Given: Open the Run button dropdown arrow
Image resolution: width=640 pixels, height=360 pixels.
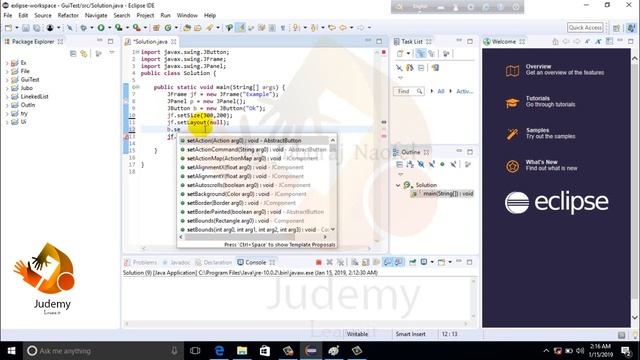Looking at the screenshot, I should coord(109,28).
